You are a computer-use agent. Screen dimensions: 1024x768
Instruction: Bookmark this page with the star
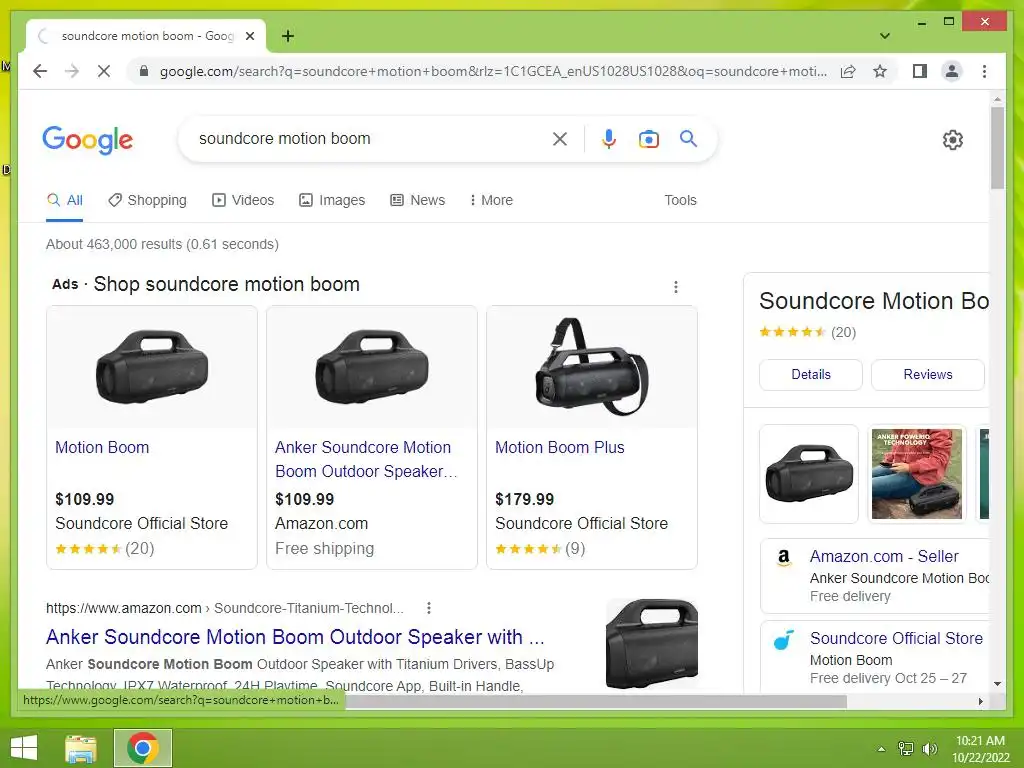880,71
